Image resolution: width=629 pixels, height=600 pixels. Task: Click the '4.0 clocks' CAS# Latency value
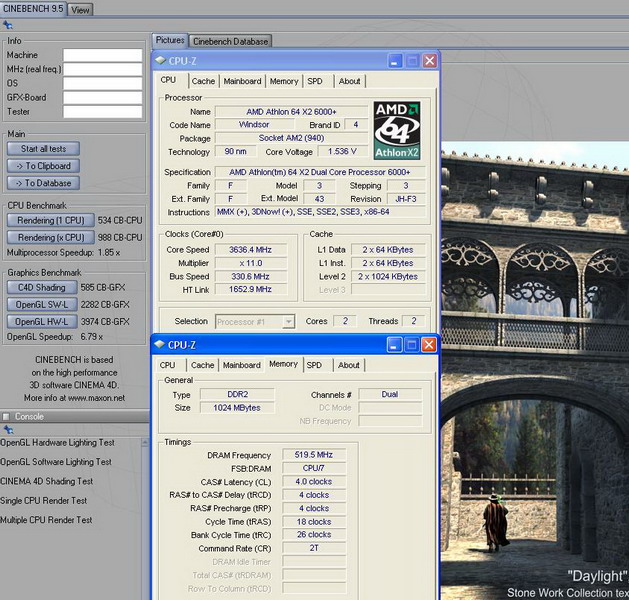[314, 481]
